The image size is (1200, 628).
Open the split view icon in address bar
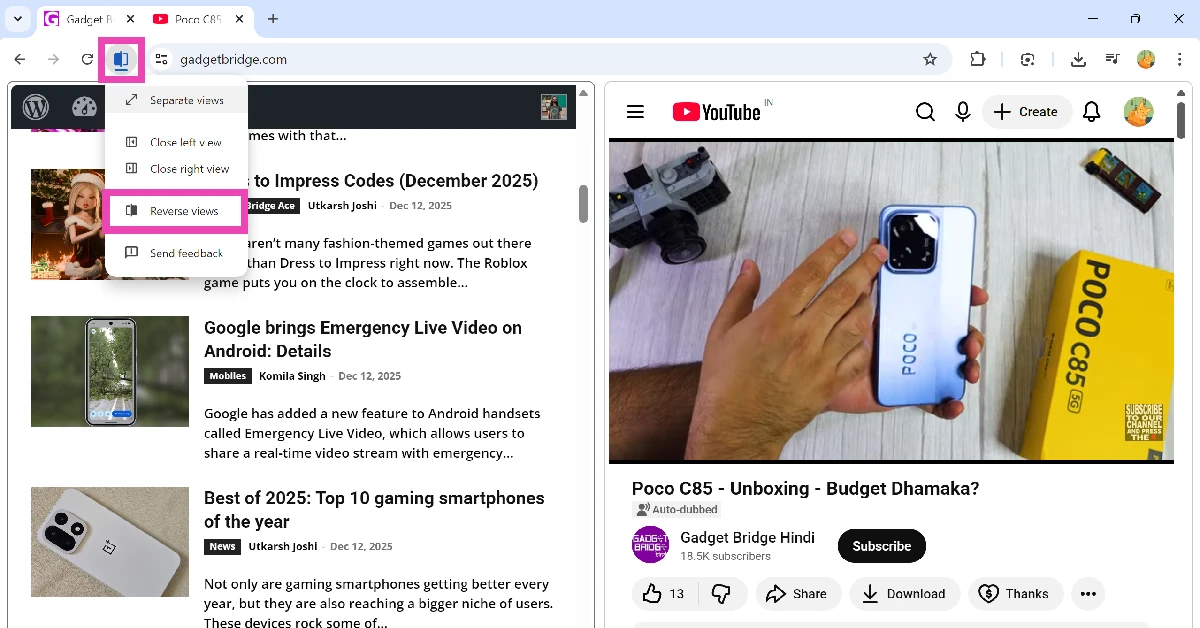121,59
